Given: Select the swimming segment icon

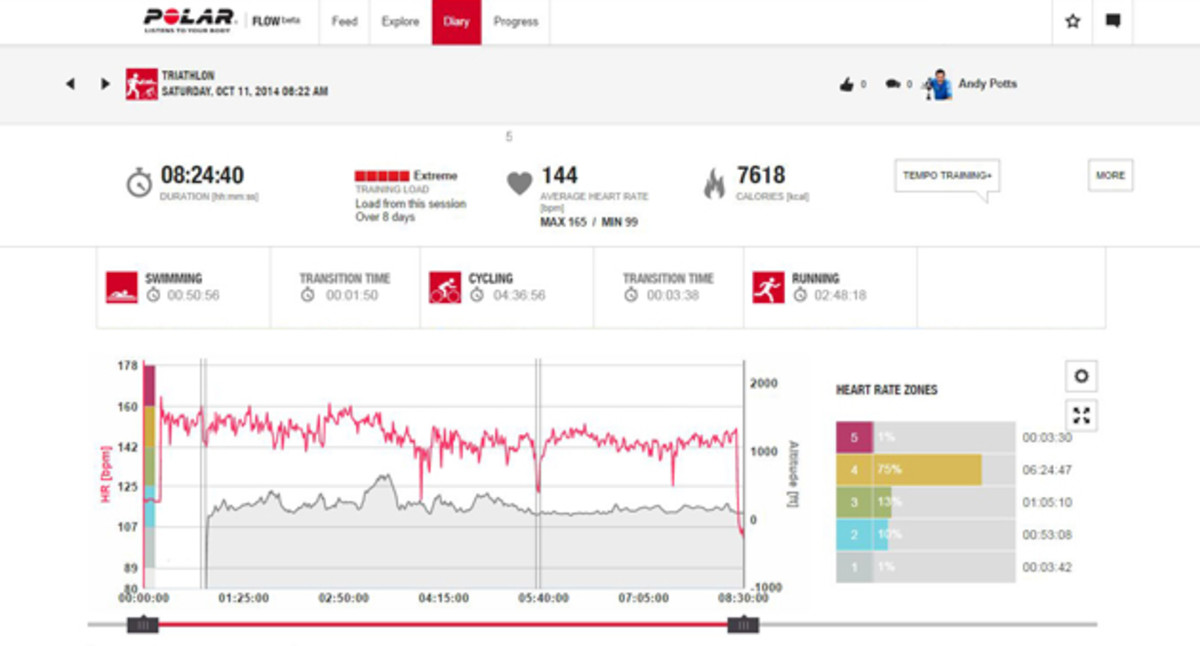Looking at the screenshot, I should coord(121,287).
